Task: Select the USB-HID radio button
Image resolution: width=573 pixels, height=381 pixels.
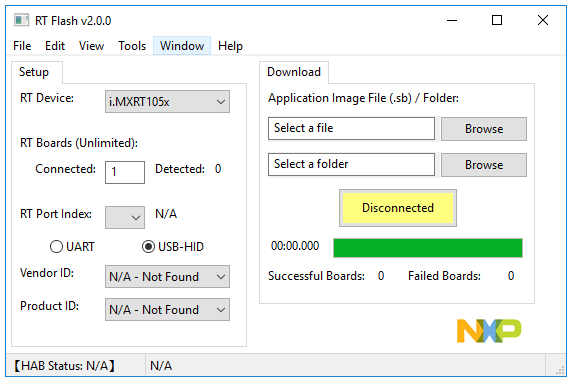Action: pyautogui.click(x=173, y=247)
